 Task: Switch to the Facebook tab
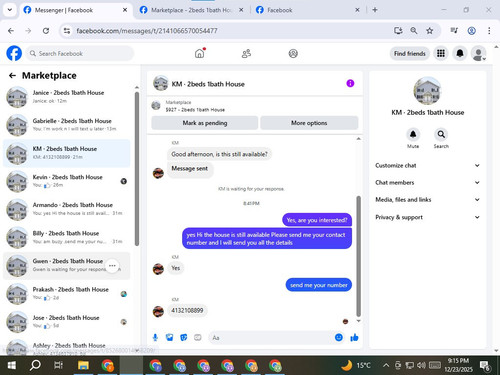pos(307,10)
